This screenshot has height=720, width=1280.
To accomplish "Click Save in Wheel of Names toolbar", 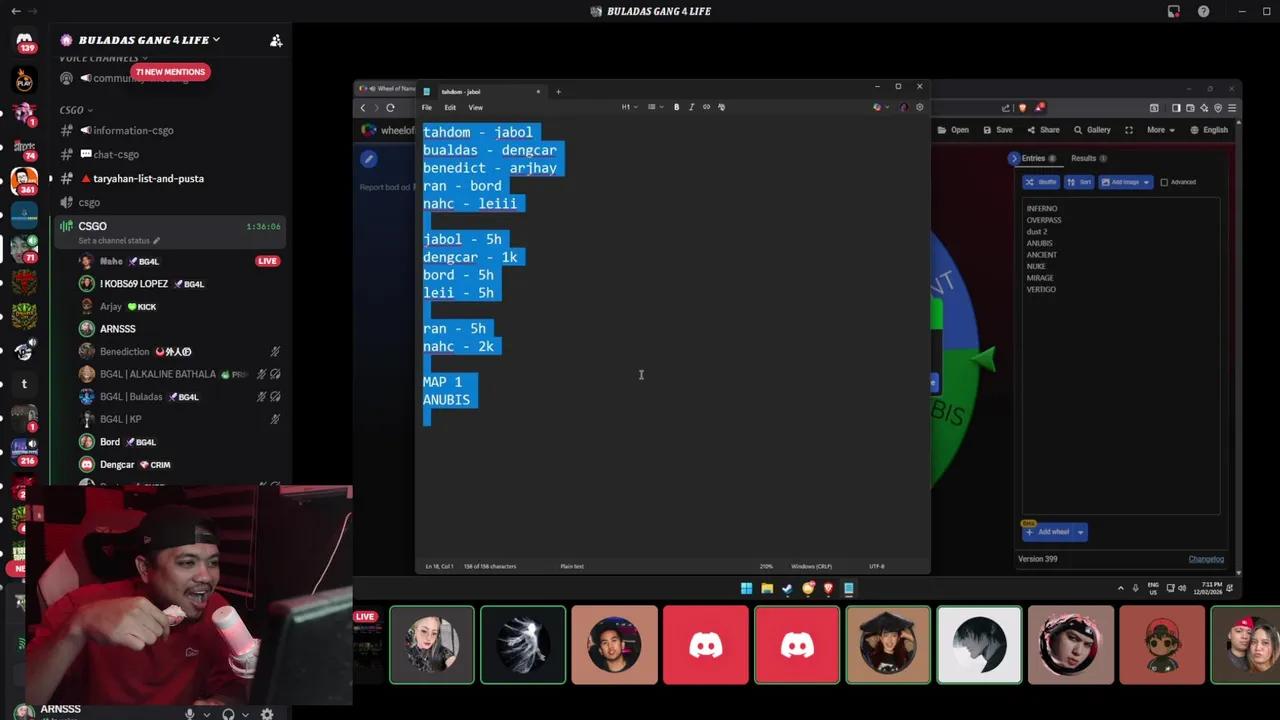I will point(998,130).
